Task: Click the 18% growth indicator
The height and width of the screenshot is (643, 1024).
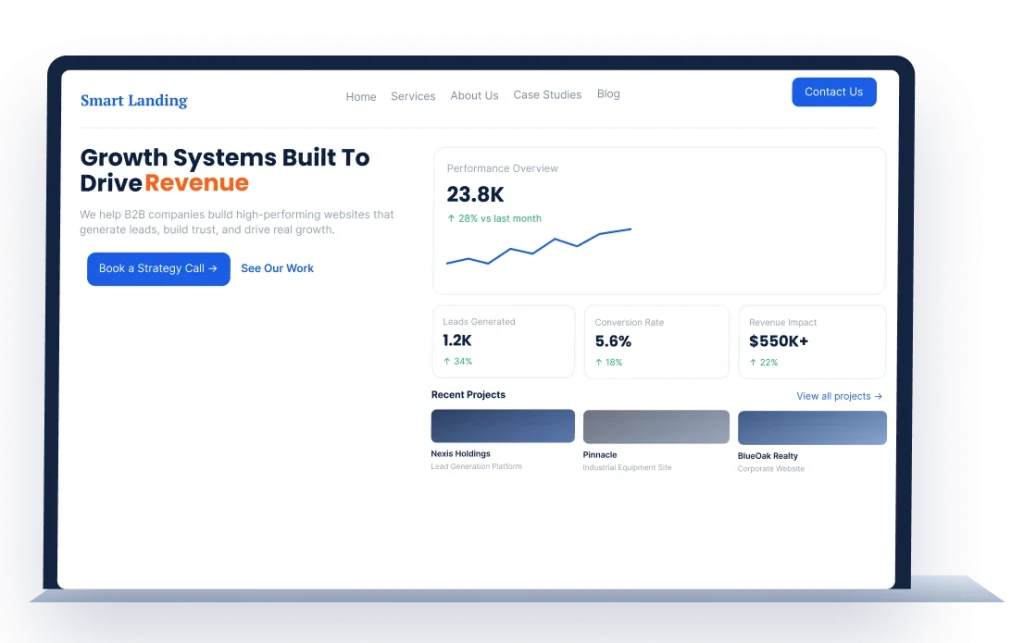Action: pos(609,362)
